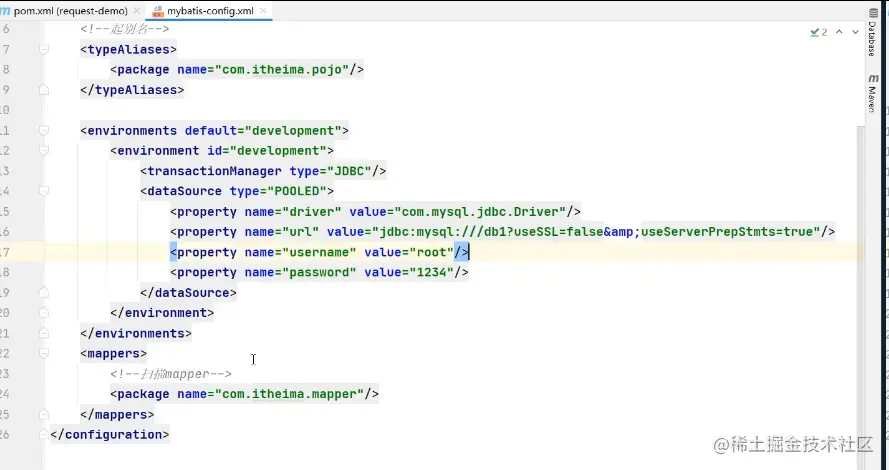Image resolution: width=889 pixels, height=470 pixels.
Task: Collapse the dataSource POOLED block
Action: (44, 192)
